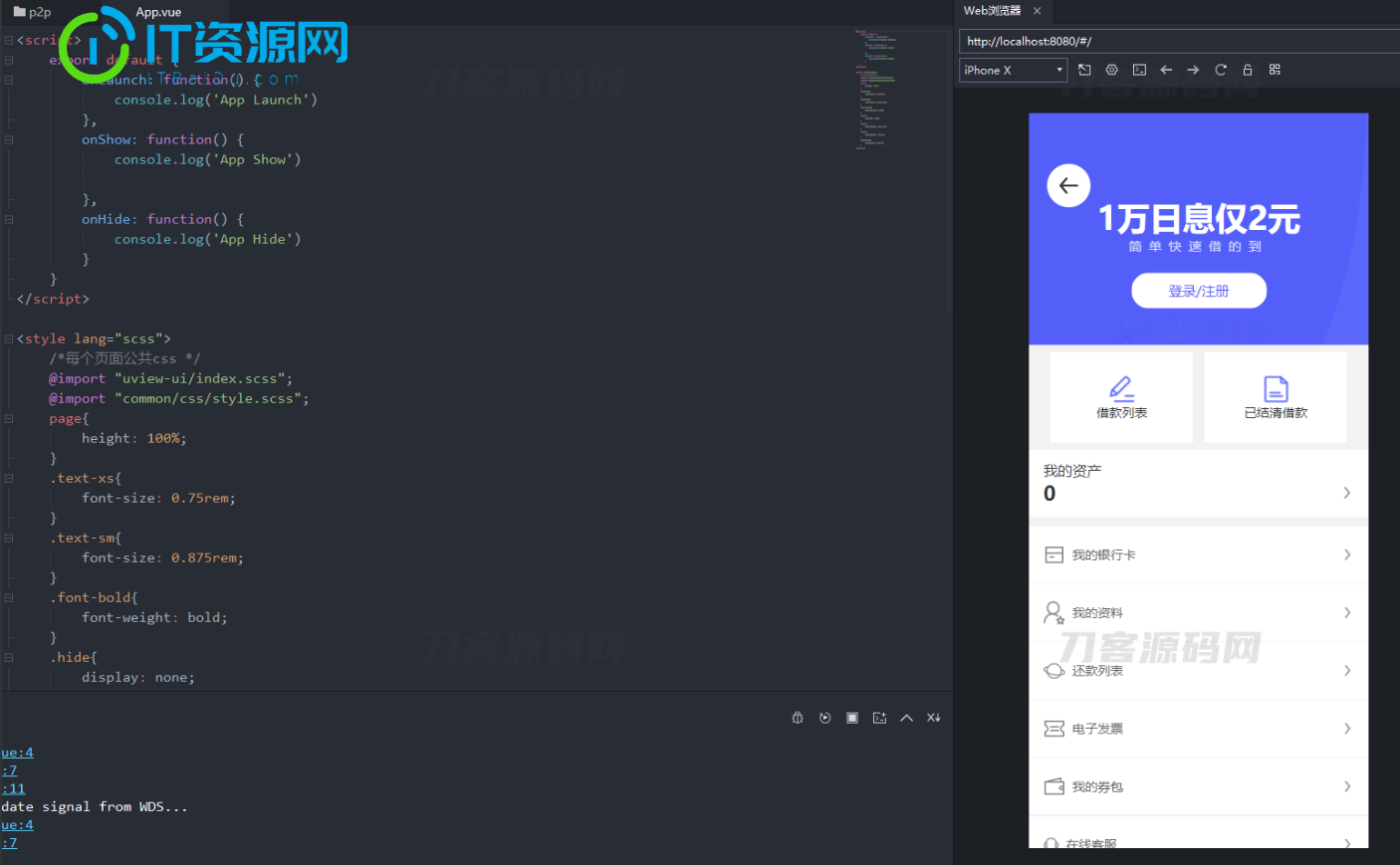This screenshot has width=1400, height=865.
Task: Click the "uview-ui/index.scss" import string
Action: (203, 378)
